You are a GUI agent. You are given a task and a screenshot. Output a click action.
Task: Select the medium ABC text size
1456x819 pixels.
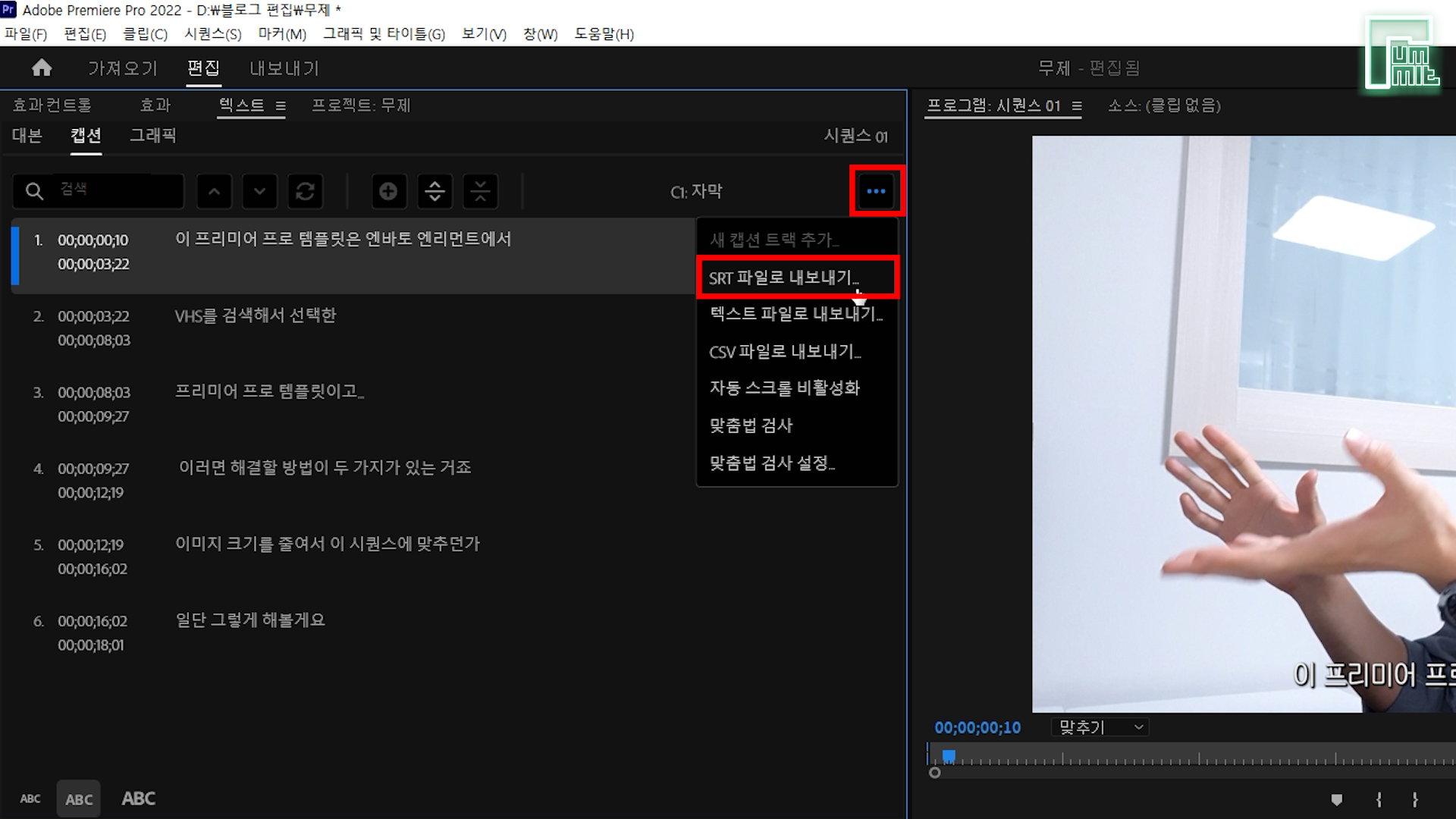click(79, 799)
